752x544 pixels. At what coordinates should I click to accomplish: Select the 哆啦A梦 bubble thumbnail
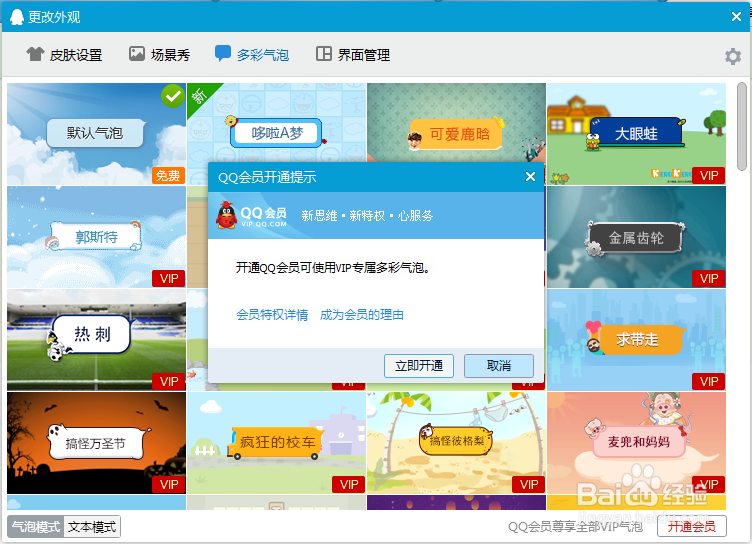(277, 123)
